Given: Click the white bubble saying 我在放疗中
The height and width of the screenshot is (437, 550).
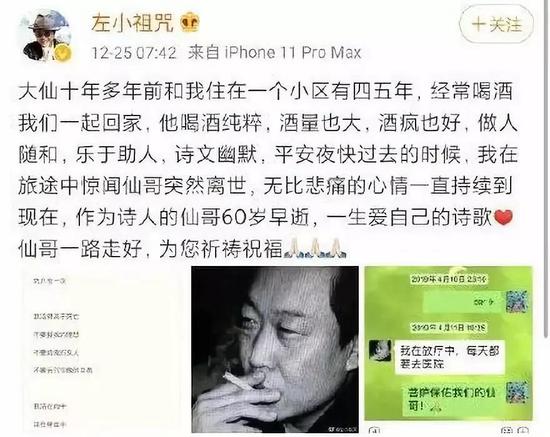Looking at the screenshot, I should [450, 357].
